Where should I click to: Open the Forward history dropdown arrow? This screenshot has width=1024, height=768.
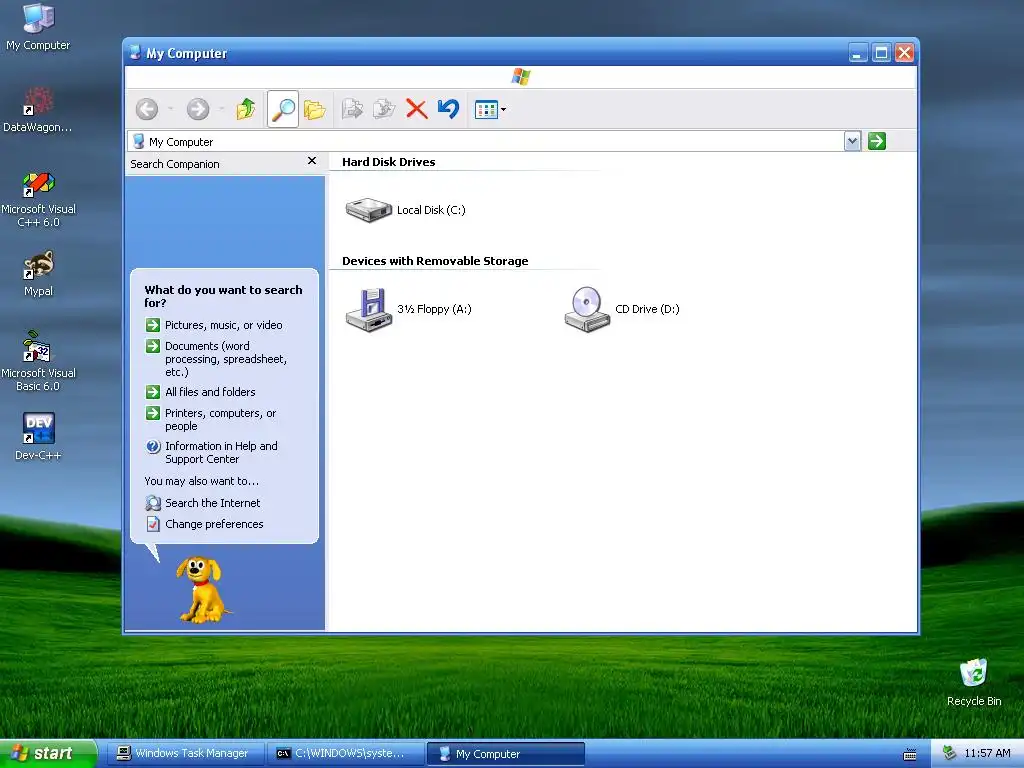221,109
